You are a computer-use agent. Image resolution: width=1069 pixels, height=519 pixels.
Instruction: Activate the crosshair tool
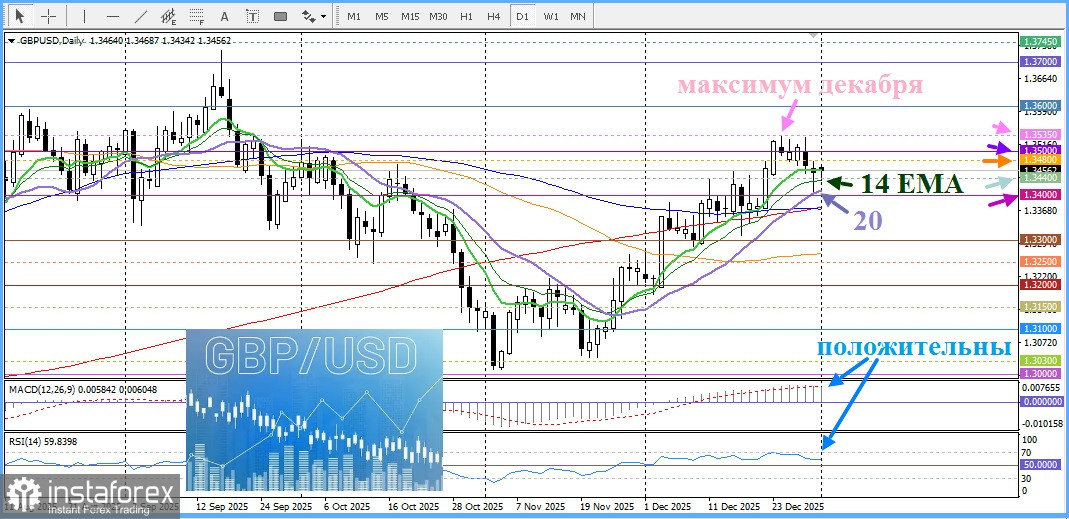48,16
